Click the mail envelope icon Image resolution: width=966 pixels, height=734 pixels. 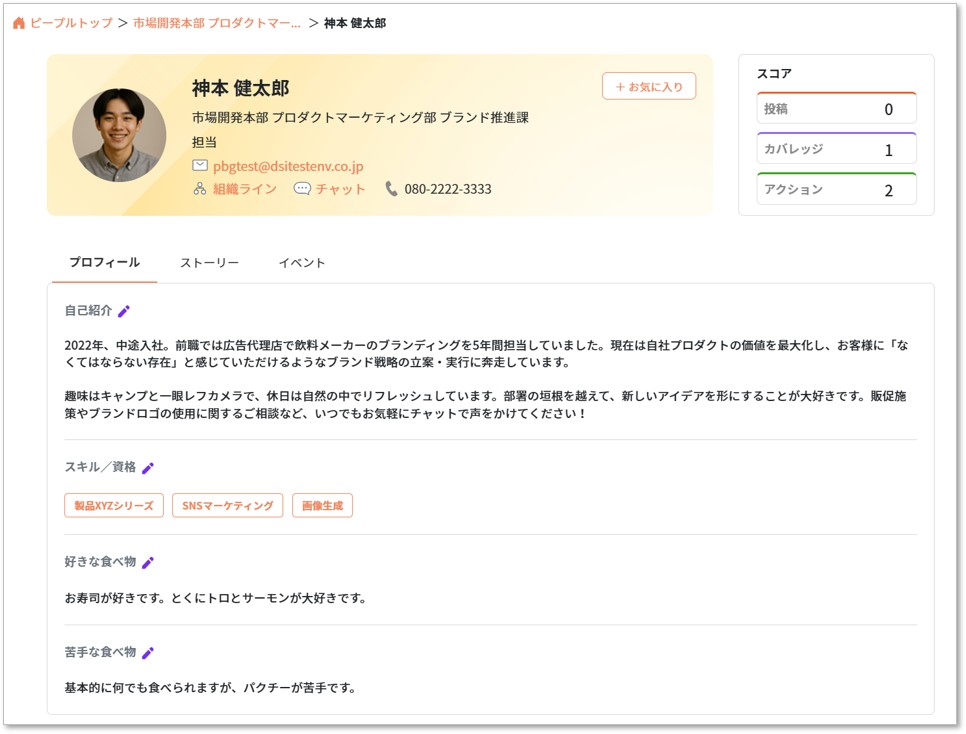point(200,165)
